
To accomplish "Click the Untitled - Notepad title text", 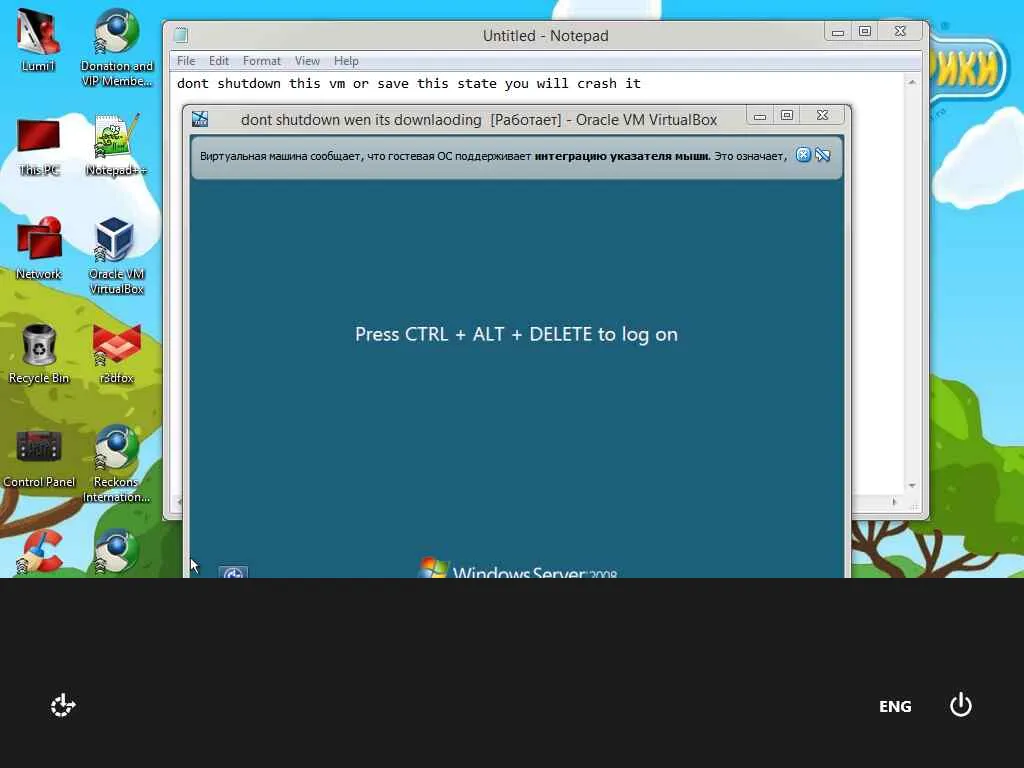I will tap(545, 35).
